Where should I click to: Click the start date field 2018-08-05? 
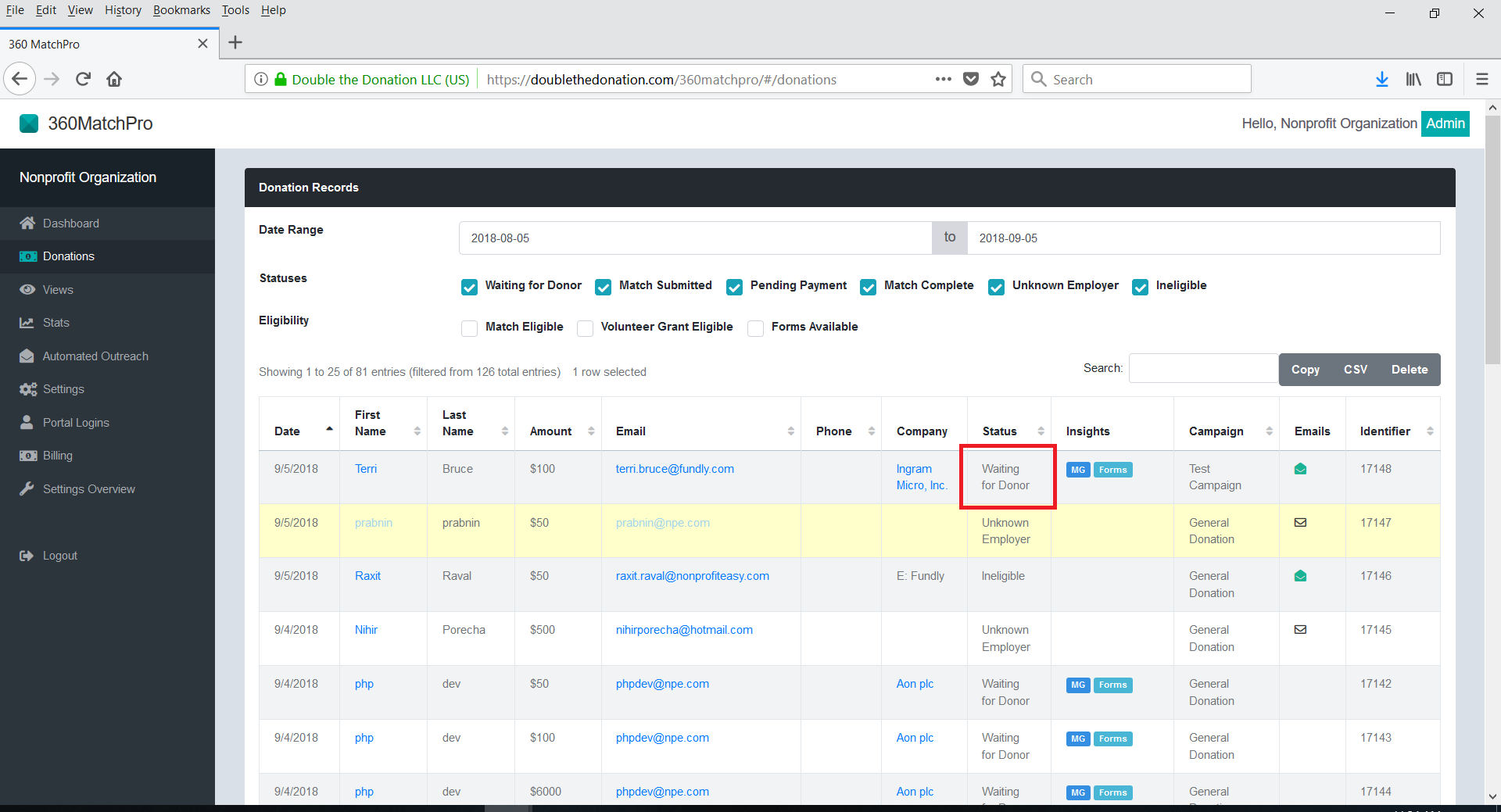pos(696,238)
